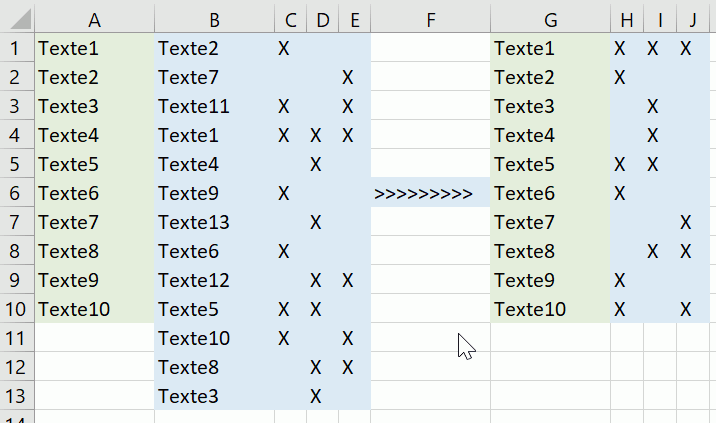Select column J header

point(693,19)
